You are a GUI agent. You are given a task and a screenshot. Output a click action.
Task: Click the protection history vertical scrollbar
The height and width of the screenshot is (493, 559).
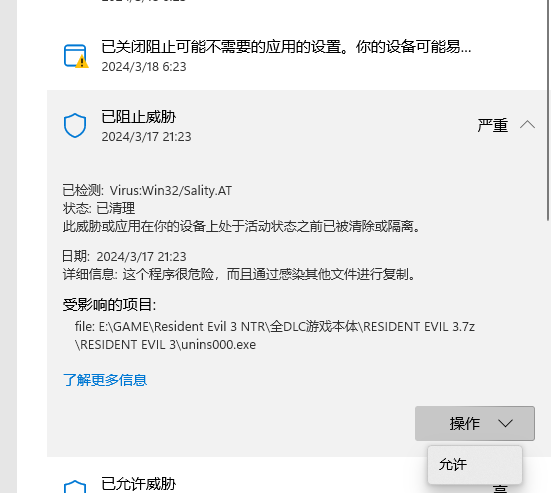coord(549,111)
